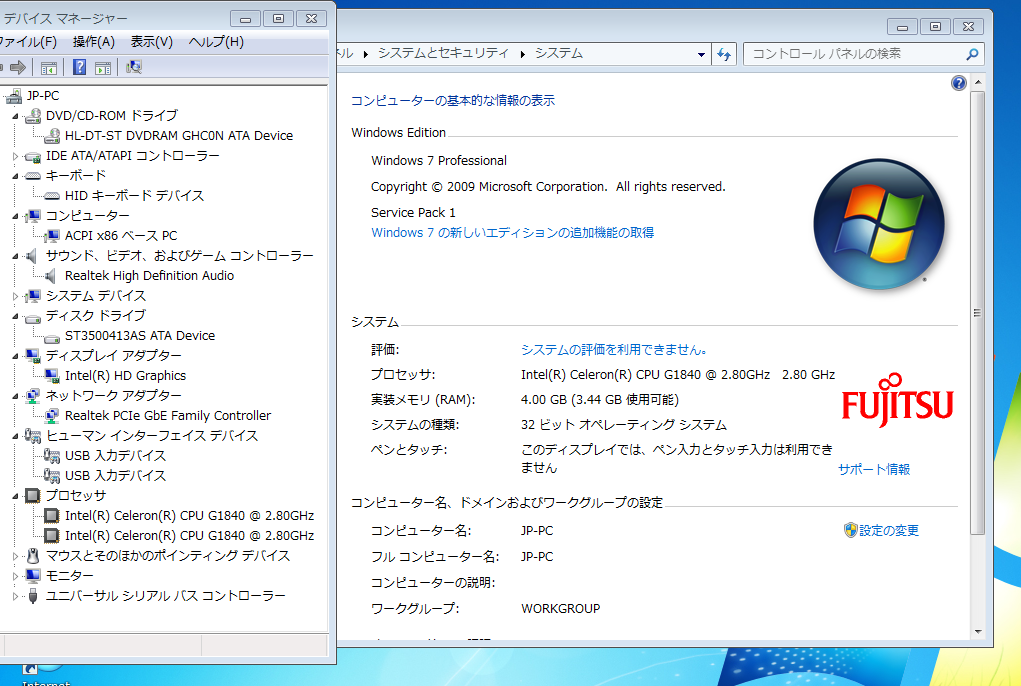Toggle the show/hide action pane toolbar icon
Viewport: 1021px width, 686px height.
103,67
